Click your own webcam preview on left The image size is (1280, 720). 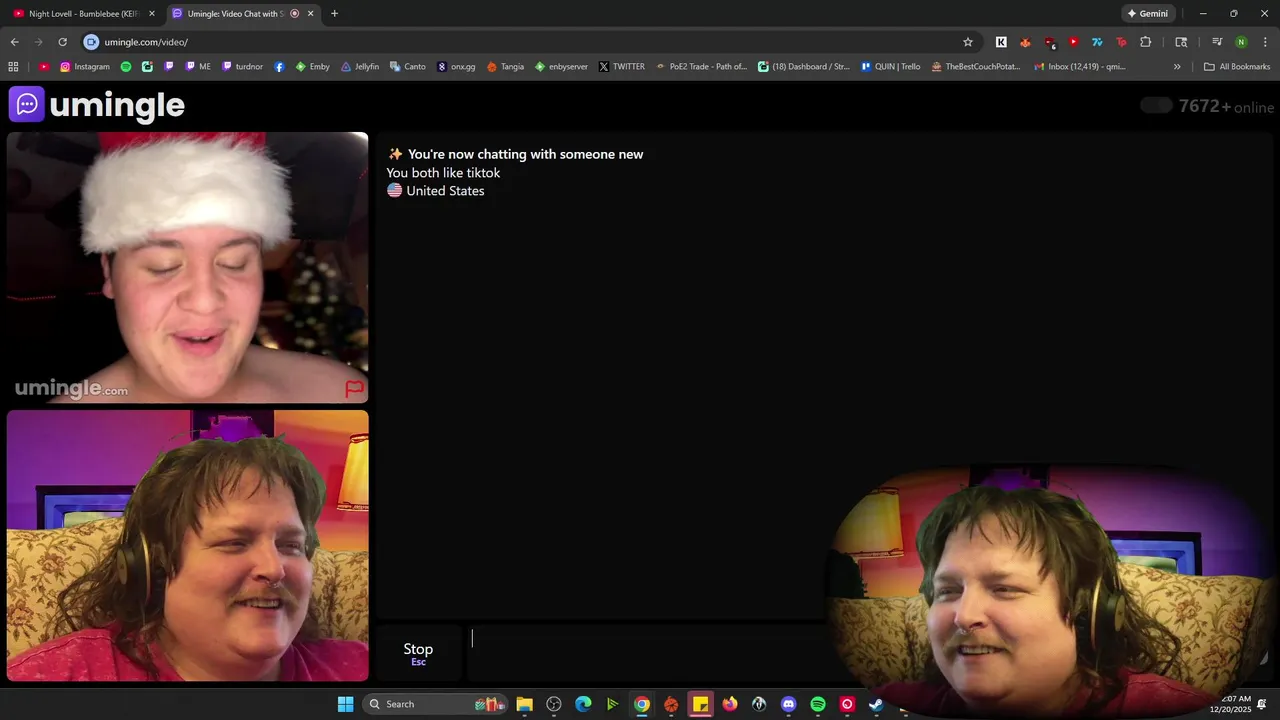pyautogui.click(x=188, y=546)
